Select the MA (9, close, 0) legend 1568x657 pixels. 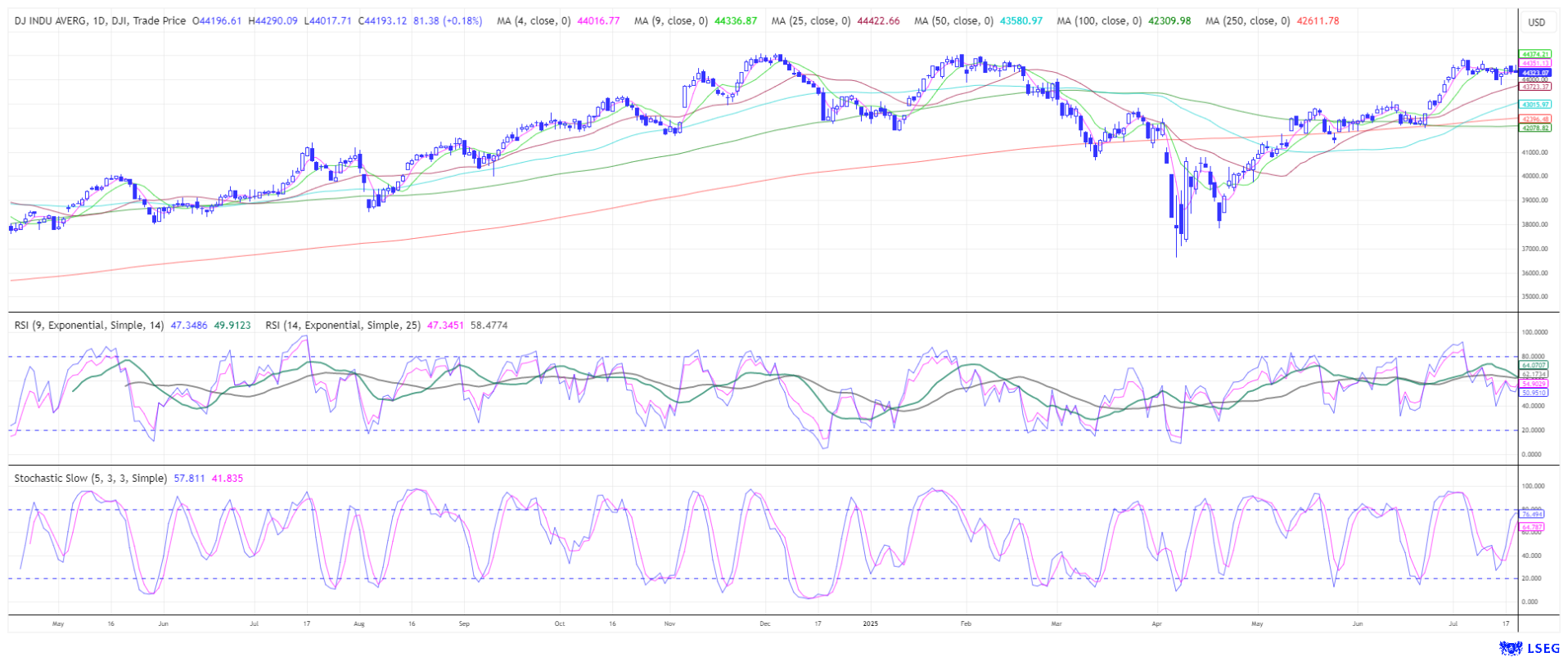pyautogui.click(x=670, y=21)
